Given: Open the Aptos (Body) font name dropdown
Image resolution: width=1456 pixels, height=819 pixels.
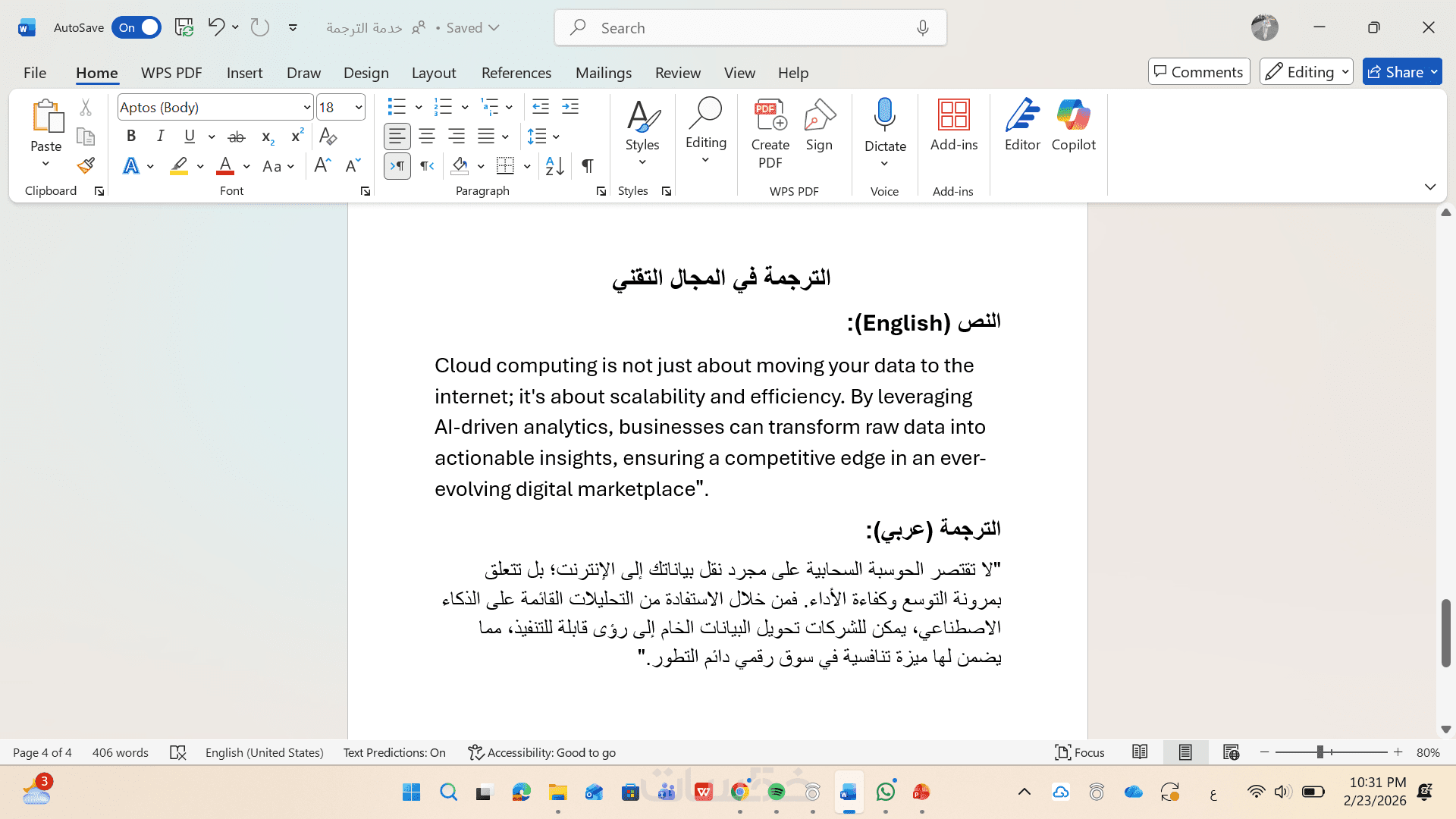Looking at the screenshot, I should [306, 108].
